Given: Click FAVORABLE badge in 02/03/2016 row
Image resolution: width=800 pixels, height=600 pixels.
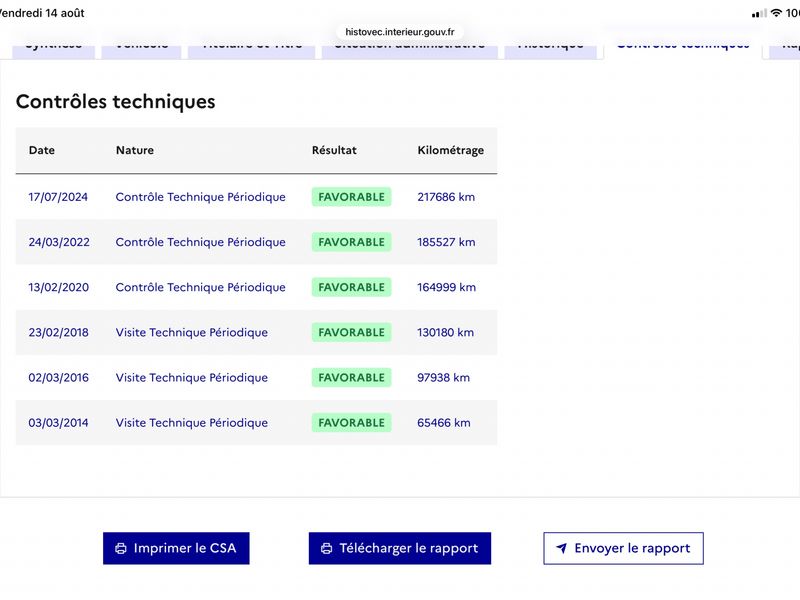Looking at the screenshot, I should coord(352,378).
